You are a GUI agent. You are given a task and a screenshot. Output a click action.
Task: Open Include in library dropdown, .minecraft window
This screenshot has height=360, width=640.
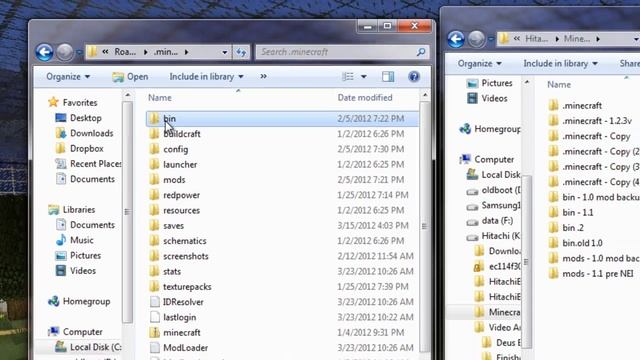[x=206, y=77]
